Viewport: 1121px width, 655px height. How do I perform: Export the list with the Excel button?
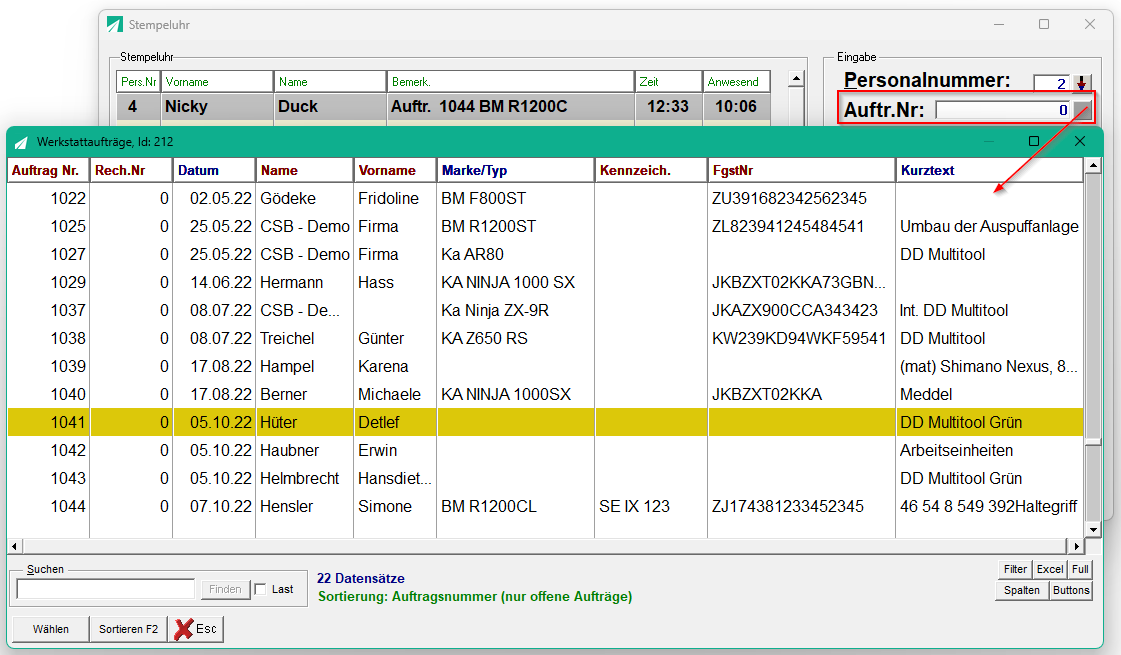[1050, 569]
